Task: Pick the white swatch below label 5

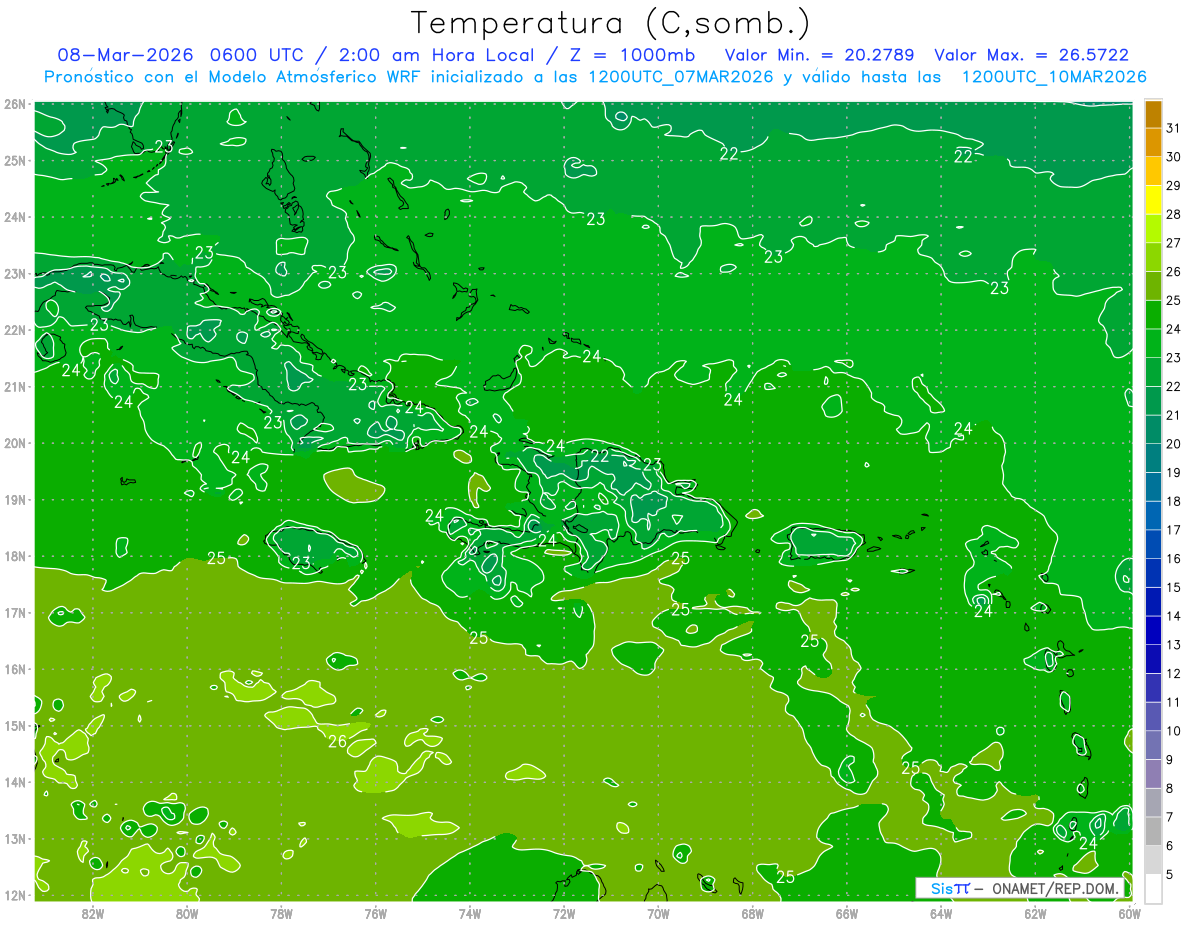Action: point(1152,888)
